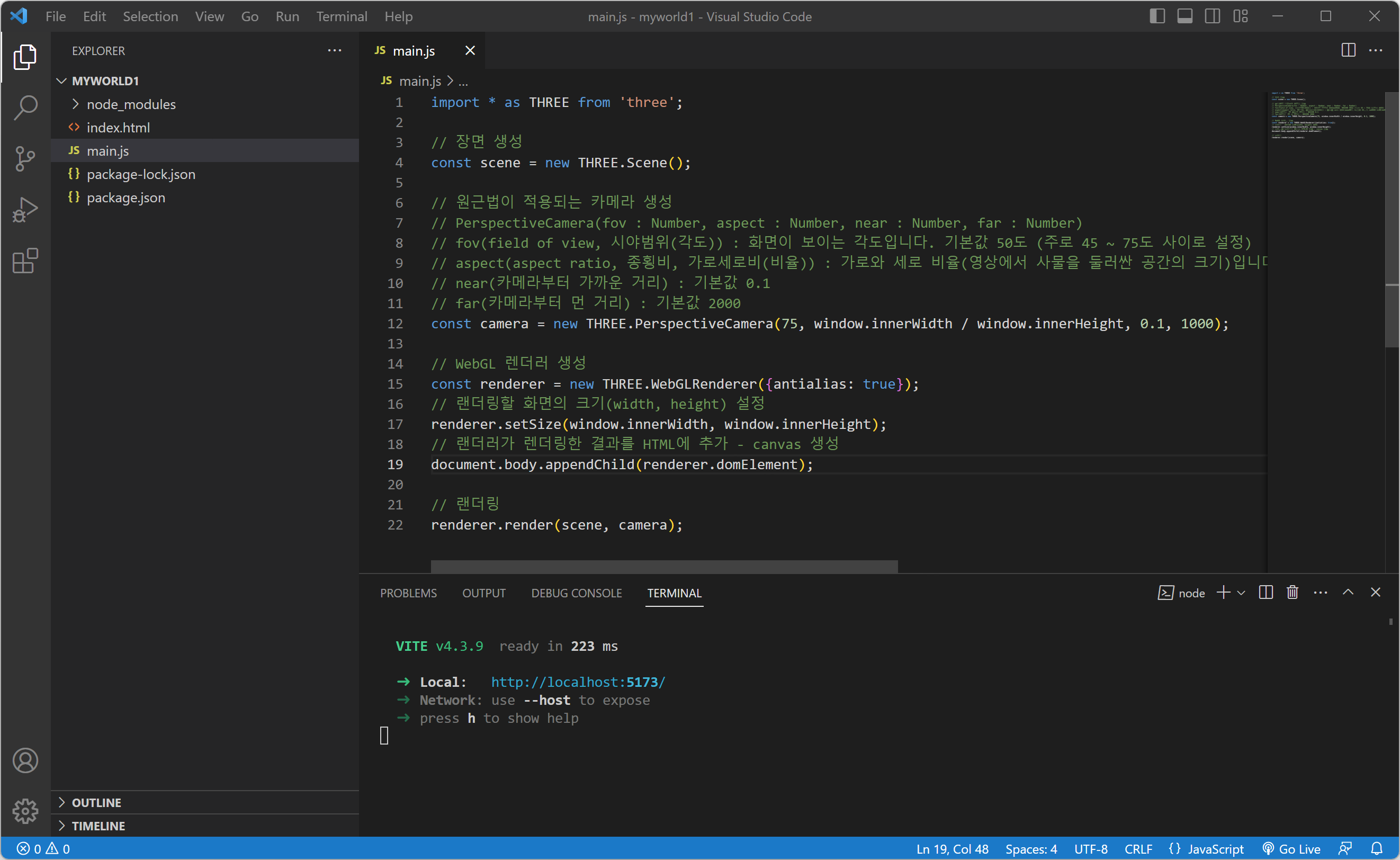1400x860 pixels.
Task: Click the Manage gear icon
Action: (x=25, y=811)
